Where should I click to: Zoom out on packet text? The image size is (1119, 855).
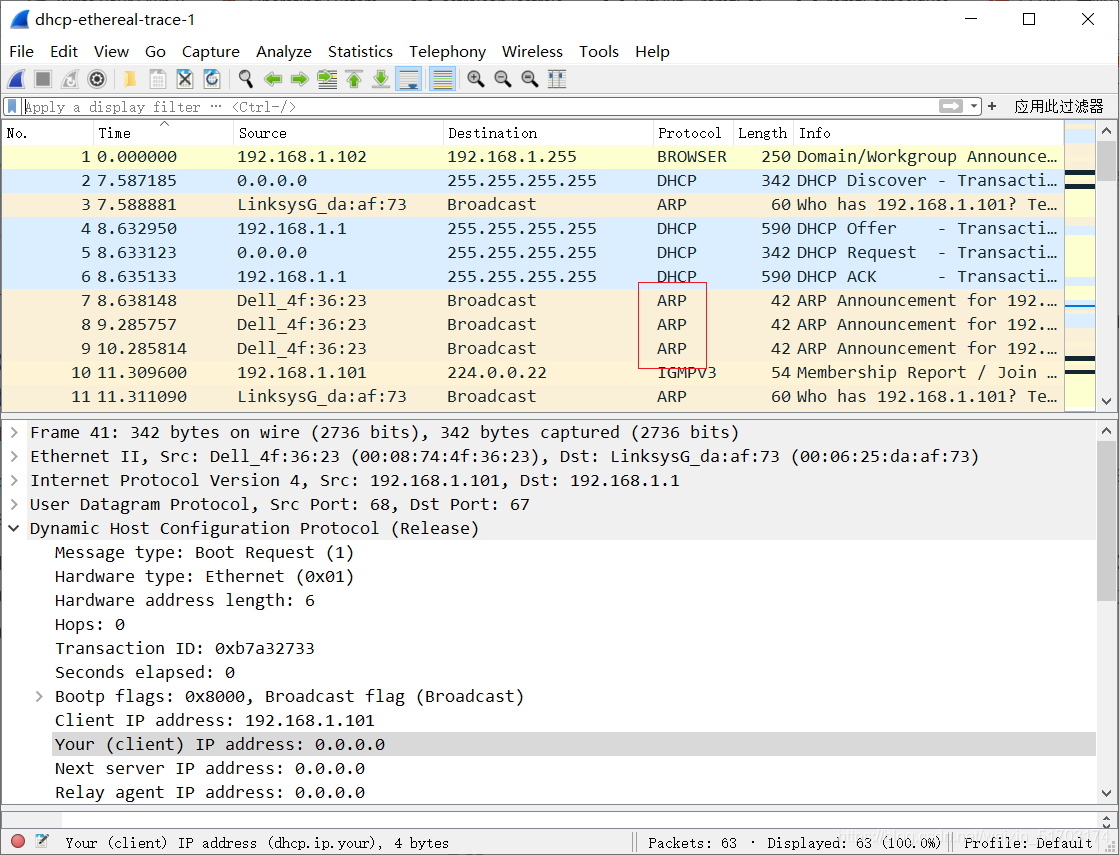503,79
